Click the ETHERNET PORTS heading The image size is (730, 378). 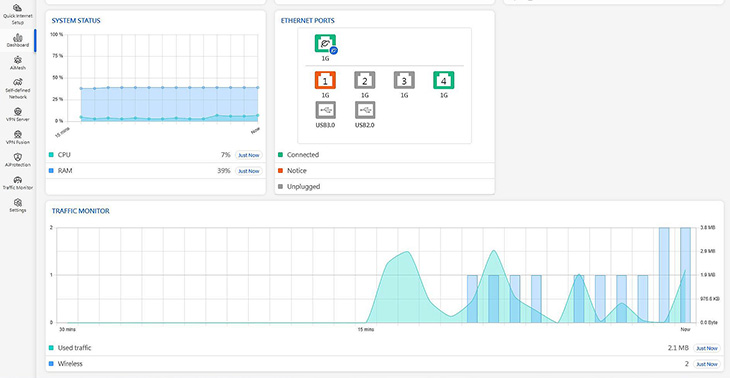pos(308,20)
